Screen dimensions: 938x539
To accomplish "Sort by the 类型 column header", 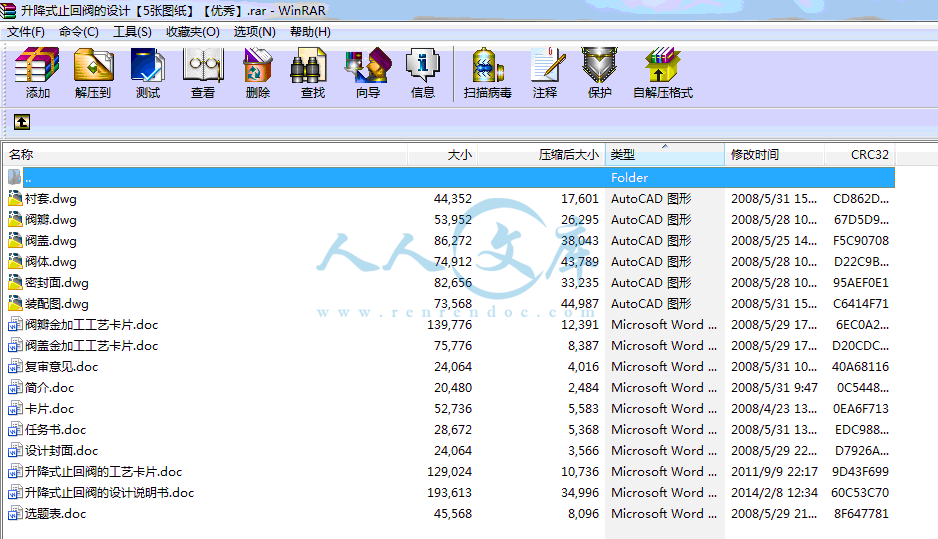I will point(665,155).
